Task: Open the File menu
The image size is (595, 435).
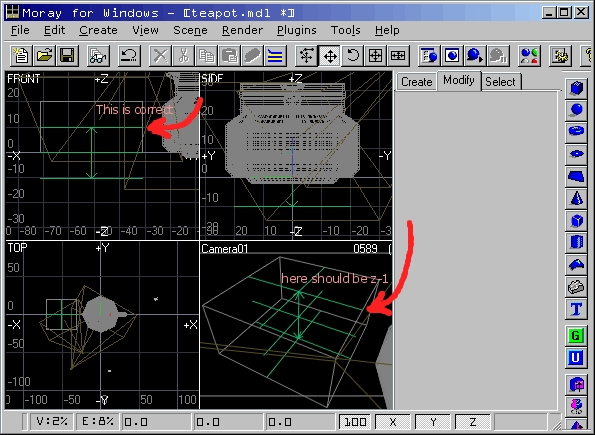Action: tap(20, 30)
